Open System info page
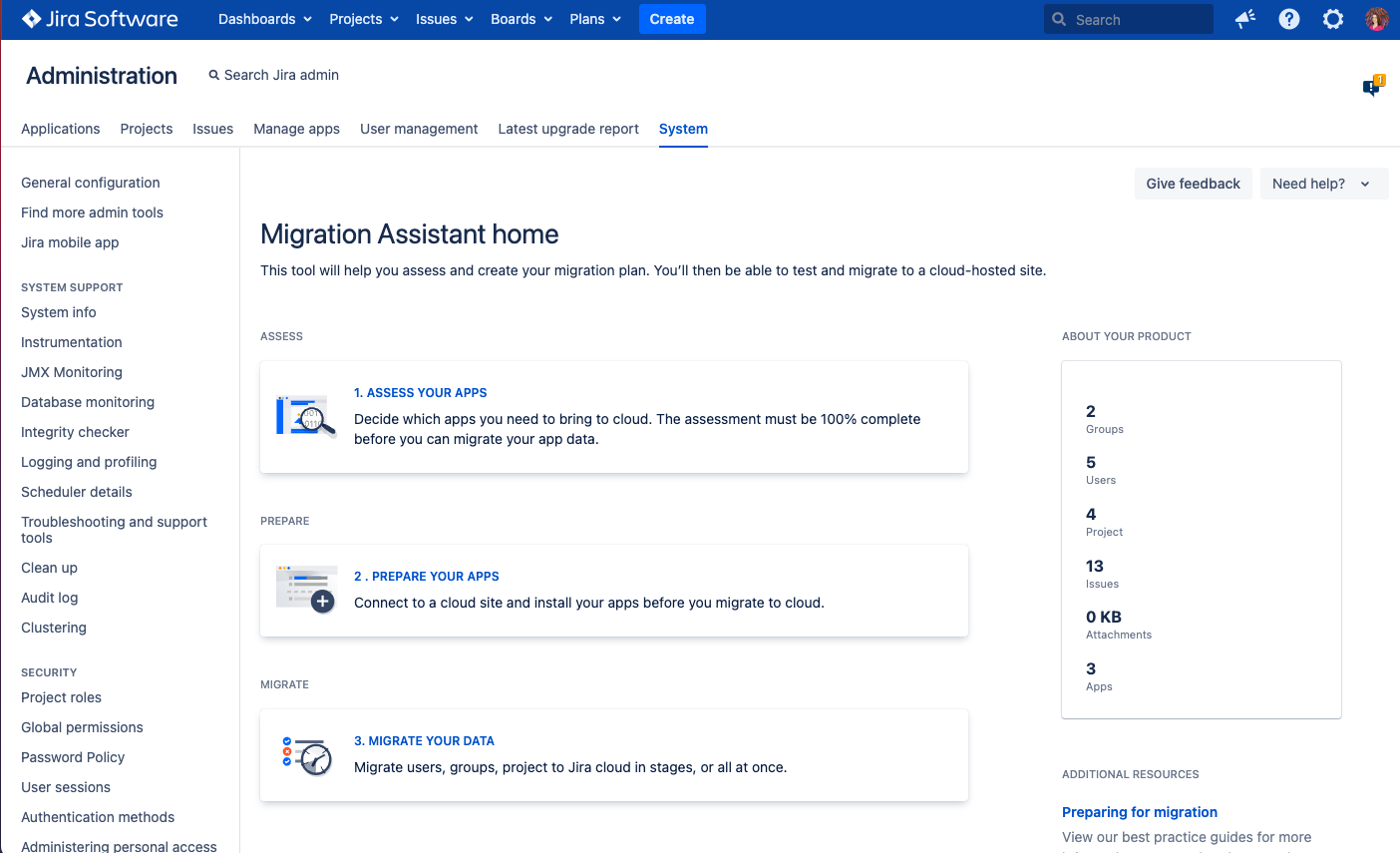This screenshot has width=1400, height=853. [x=59, y=312]
